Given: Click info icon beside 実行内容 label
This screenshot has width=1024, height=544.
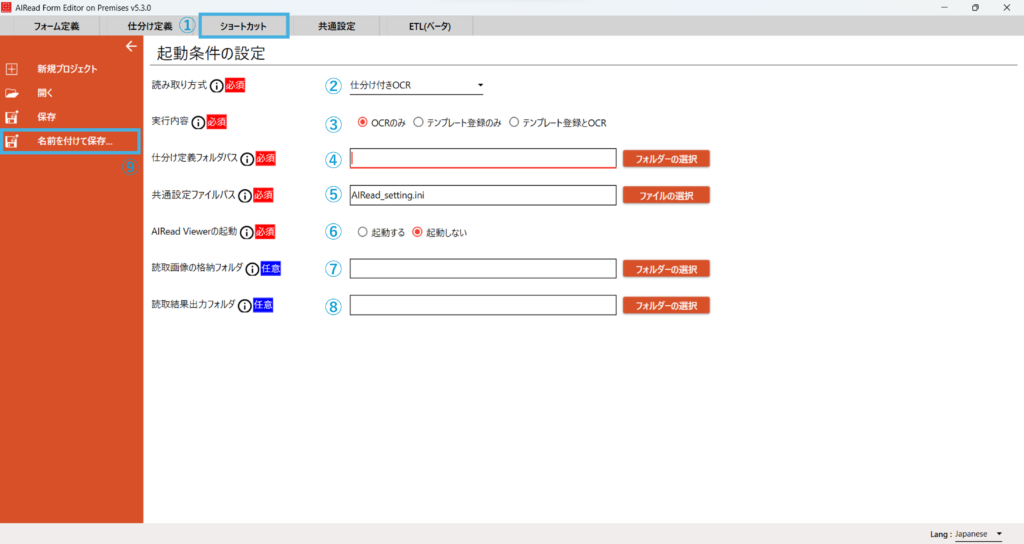Looking at the screenshot, I should [x=198, y=122].
